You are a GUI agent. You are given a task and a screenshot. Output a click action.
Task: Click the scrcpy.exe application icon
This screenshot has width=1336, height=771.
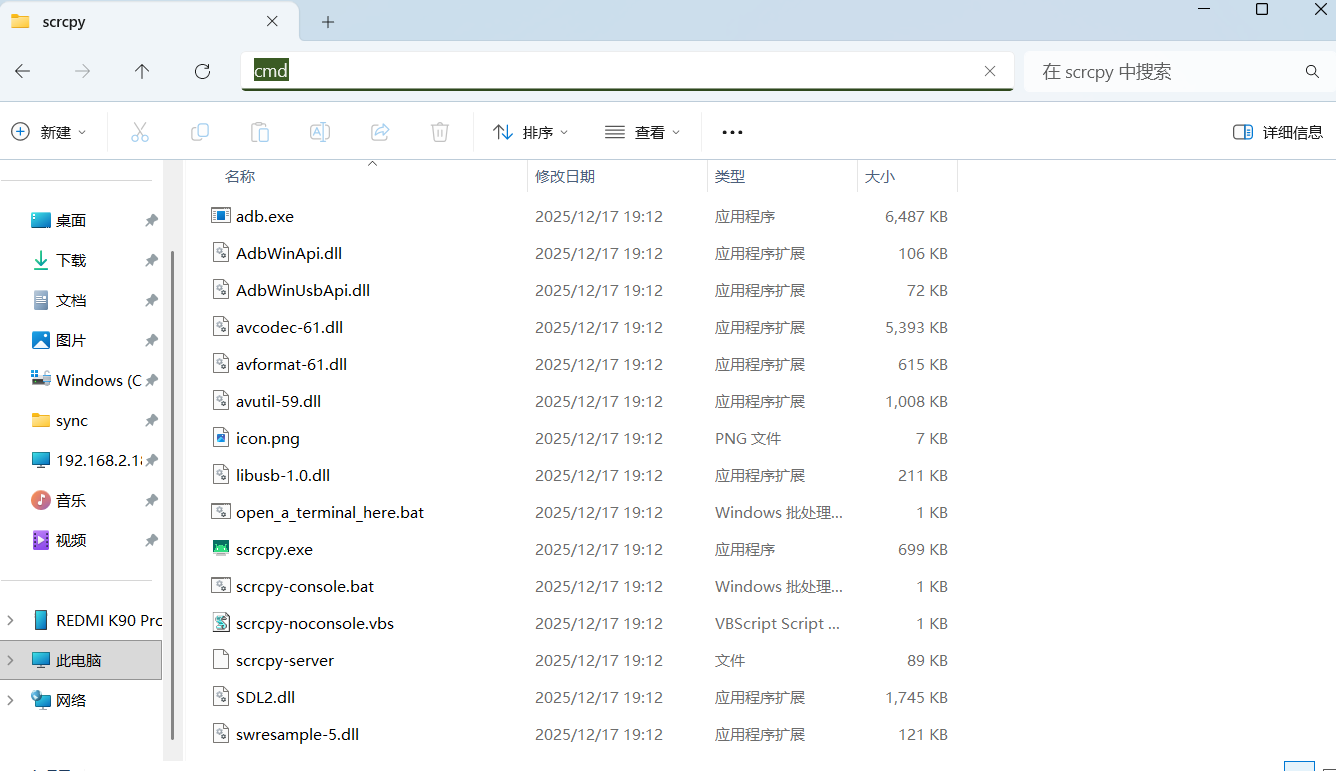[x=221, y=549]
